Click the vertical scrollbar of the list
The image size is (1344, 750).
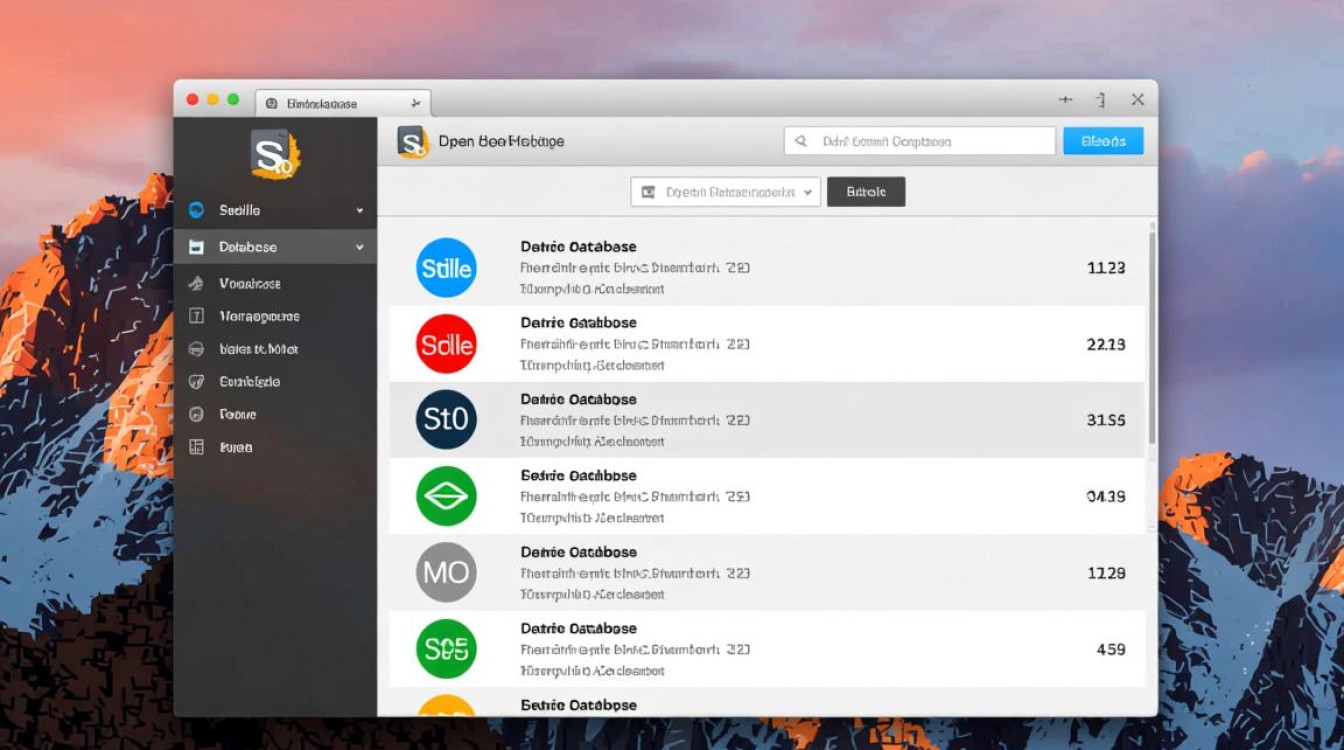click(1151, 340)
